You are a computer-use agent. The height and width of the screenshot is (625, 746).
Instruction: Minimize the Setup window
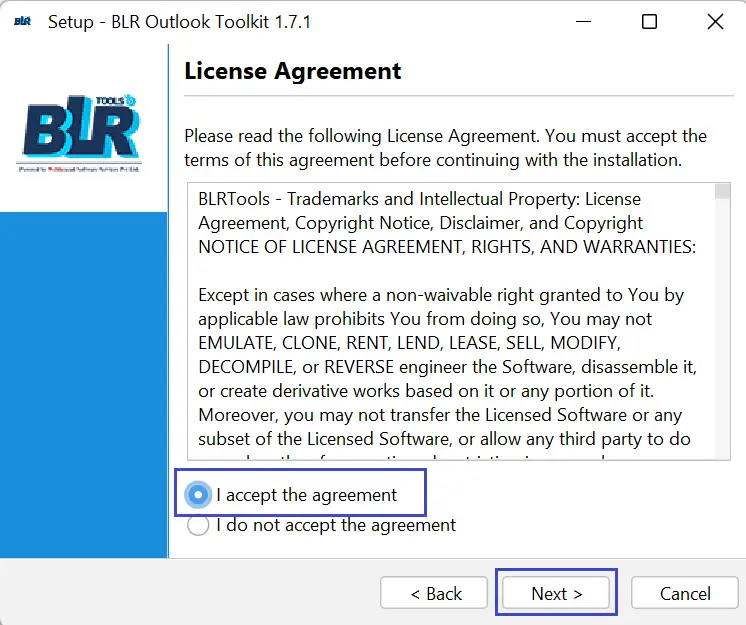point(583,21)
